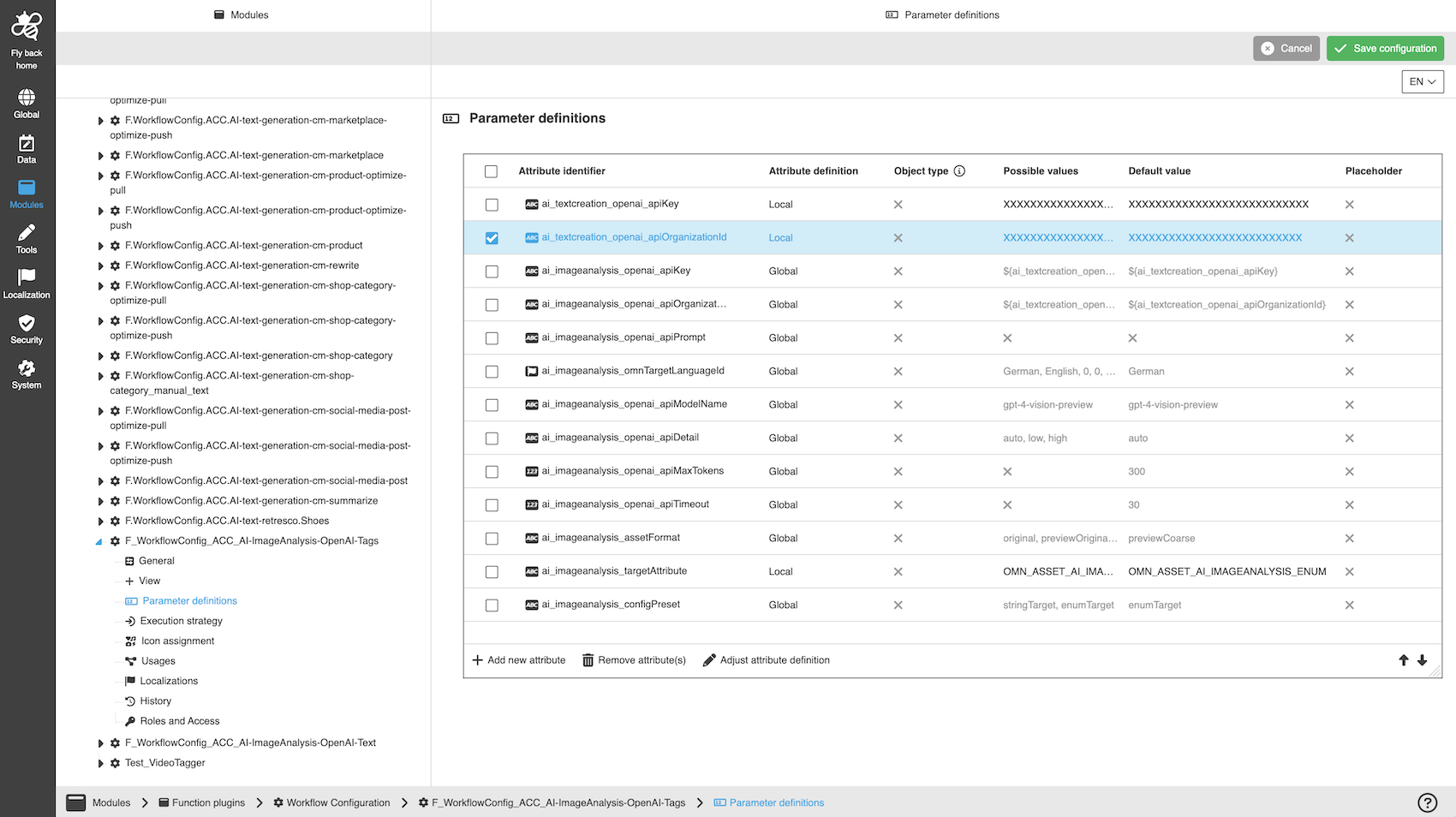Open the Tools sidebar icon
This screenshot has height=817, width=1456.
[27, 233]
